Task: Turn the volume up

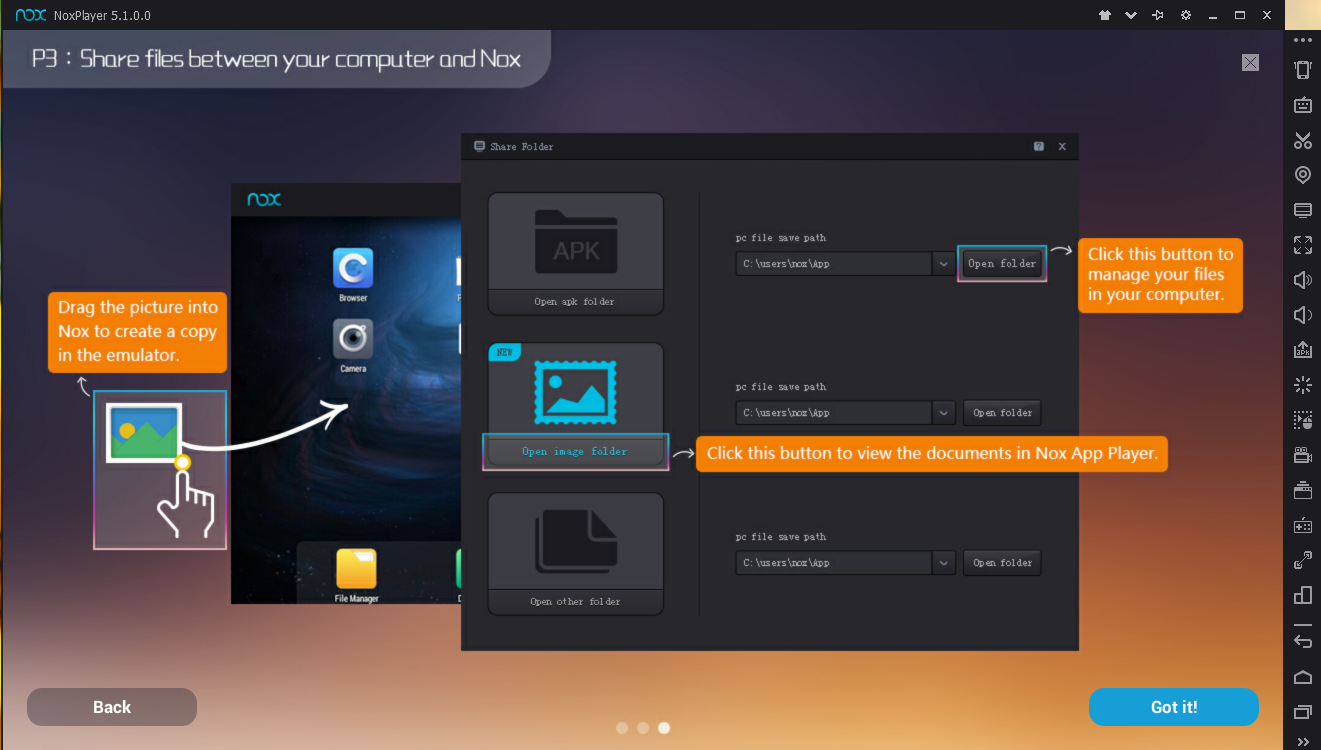Action: point(1303,280)
